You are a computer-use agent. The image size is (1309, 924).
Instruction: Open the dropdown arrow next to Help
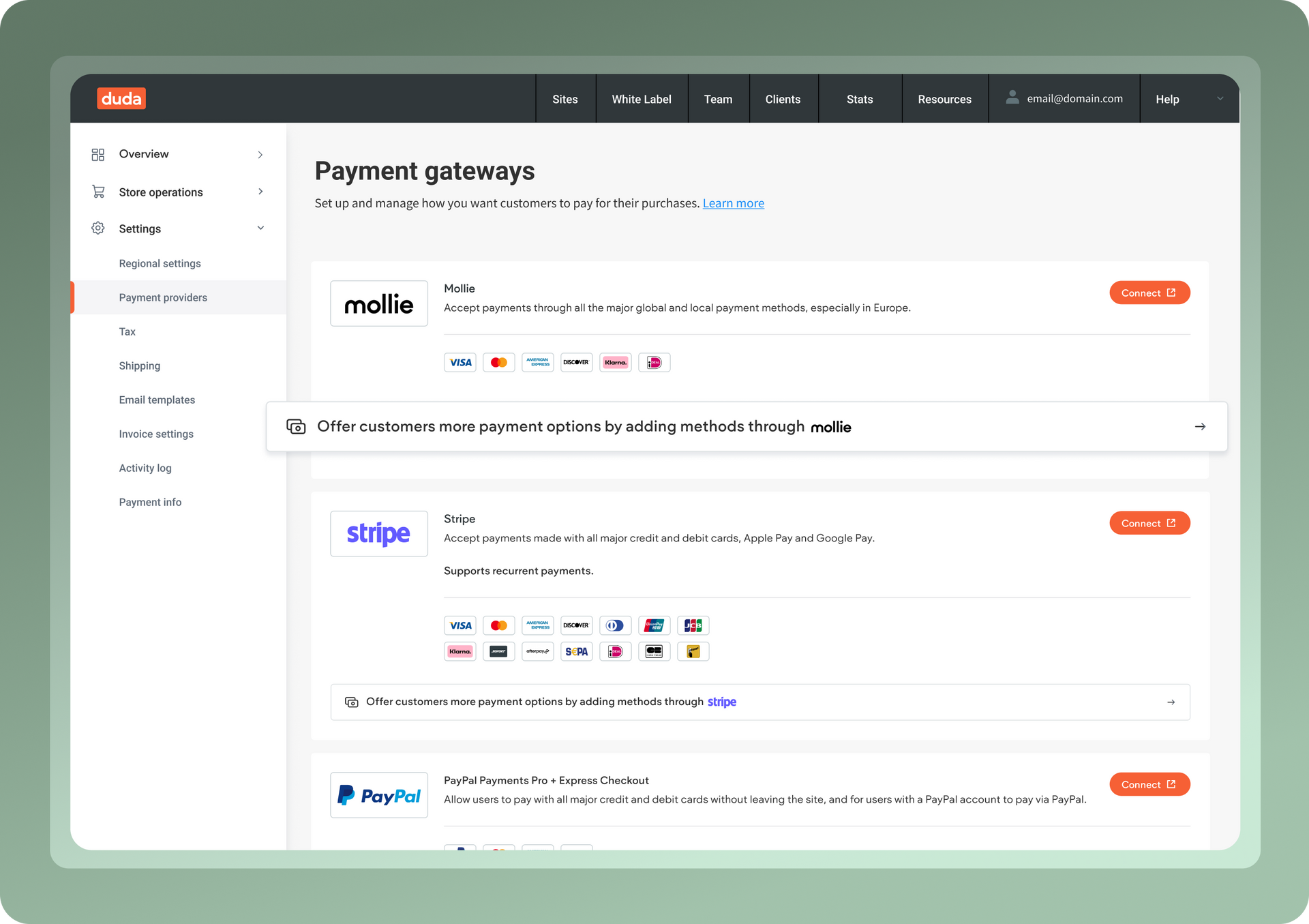click(1220, 99)
